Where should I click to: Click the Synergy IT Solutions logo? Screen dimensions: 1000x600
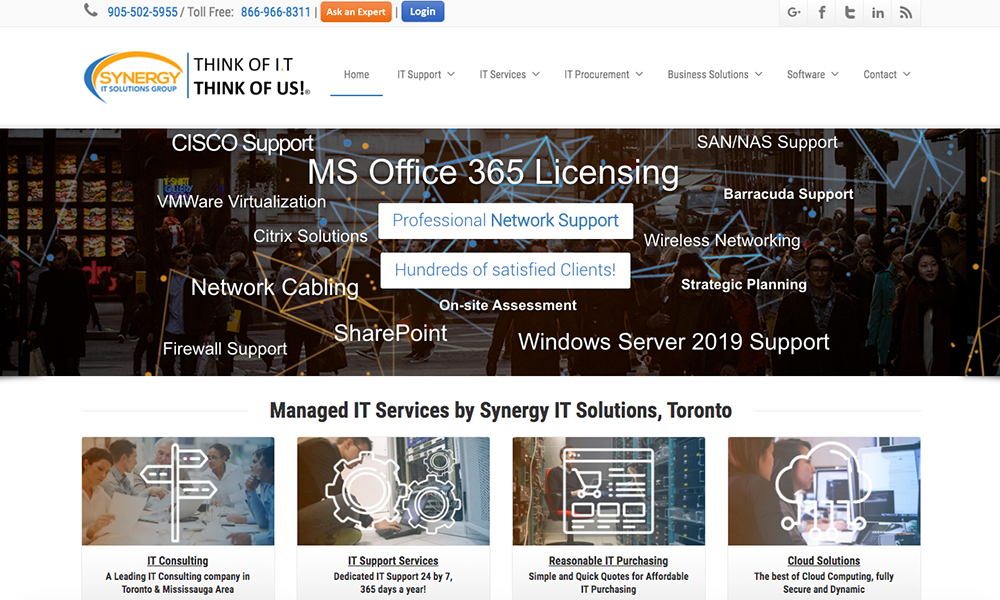197,76
